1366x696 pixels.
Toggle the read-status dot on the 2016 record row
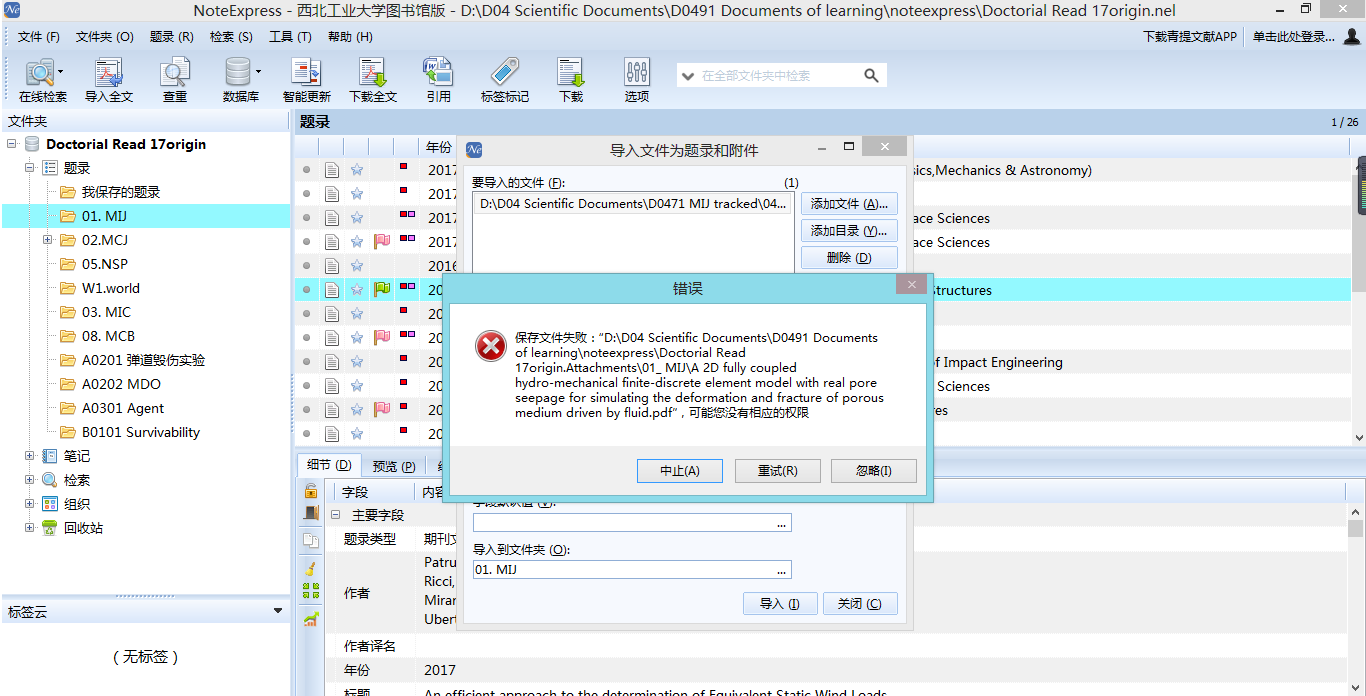click(x=307, y=266)
